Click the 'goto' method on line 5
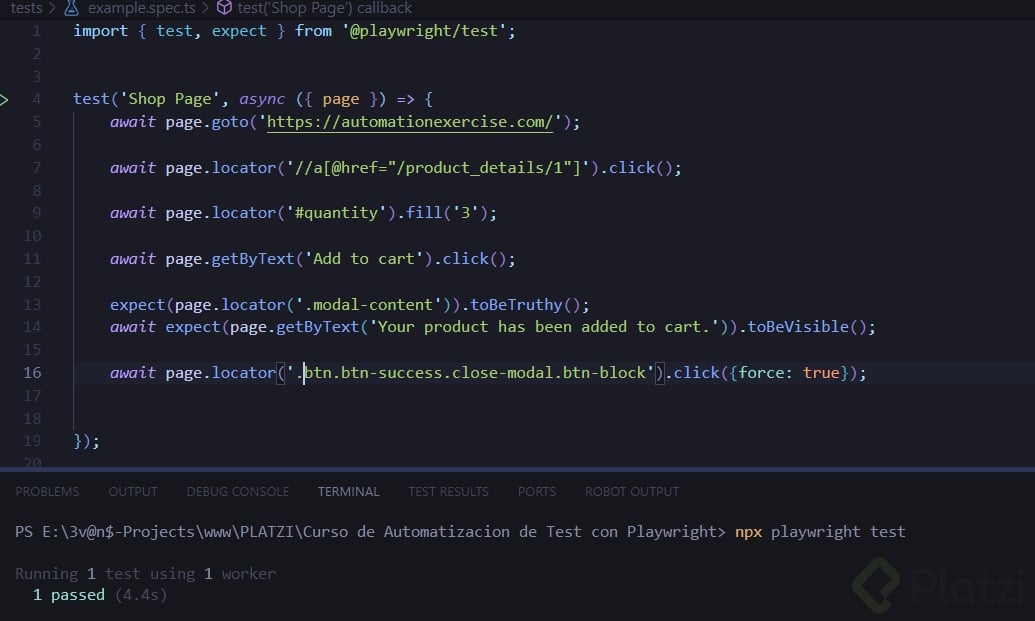Viewport: 1035px width, 621px height. 230,122
